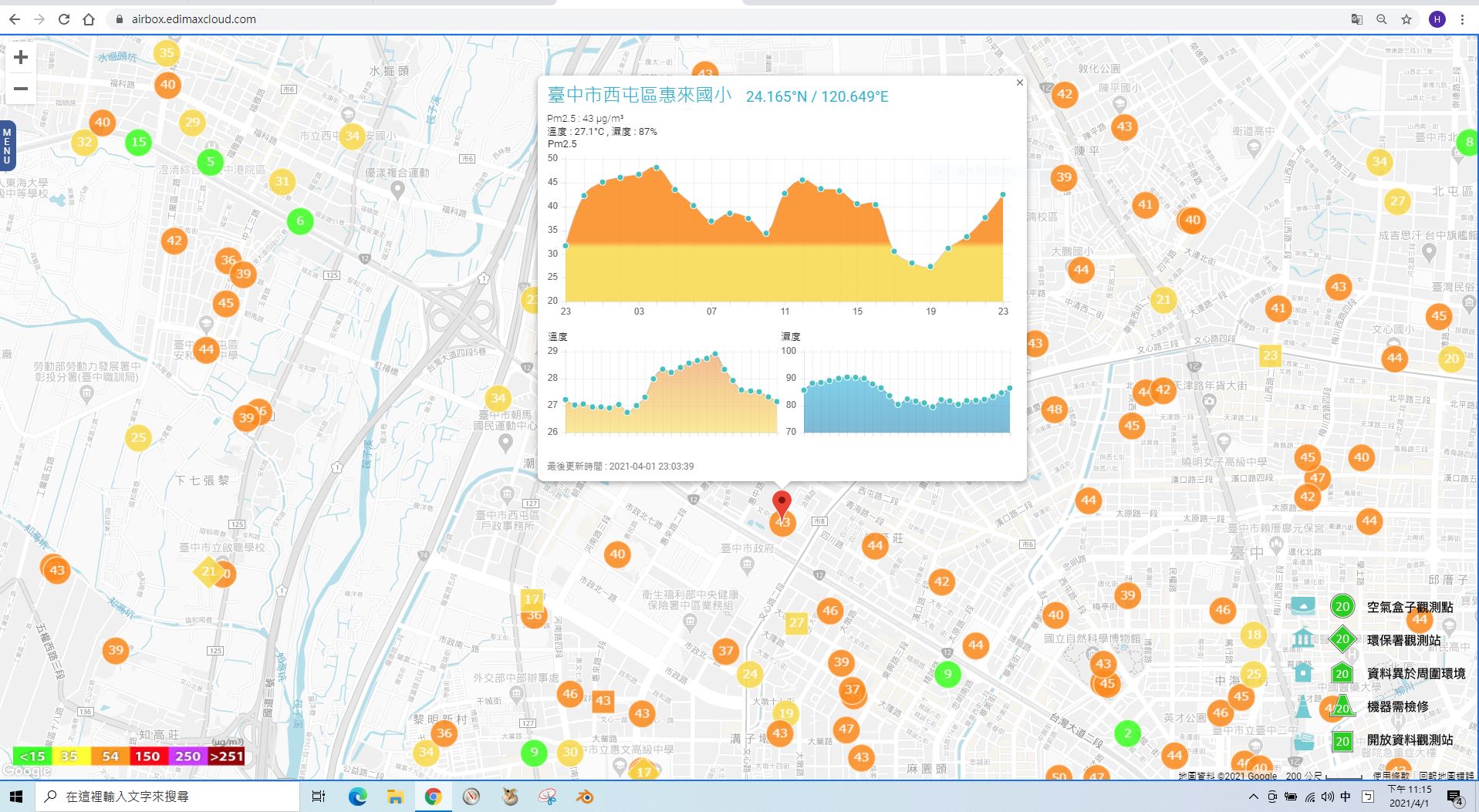The height and width of the screenshot is (812, 1479).
Task: Open the Google Translate page icon
Action: 1356,19
